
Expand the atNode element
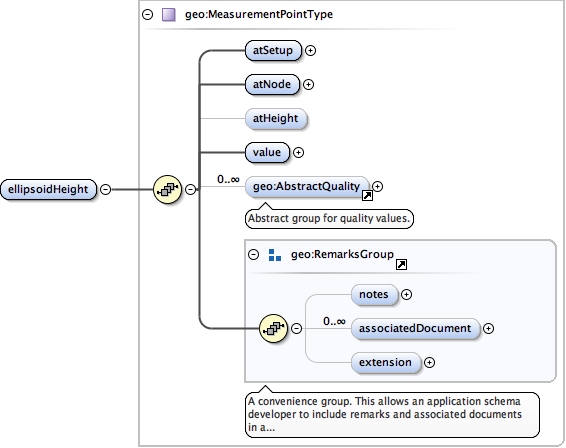pyautogui.click(x=308, y=84)
